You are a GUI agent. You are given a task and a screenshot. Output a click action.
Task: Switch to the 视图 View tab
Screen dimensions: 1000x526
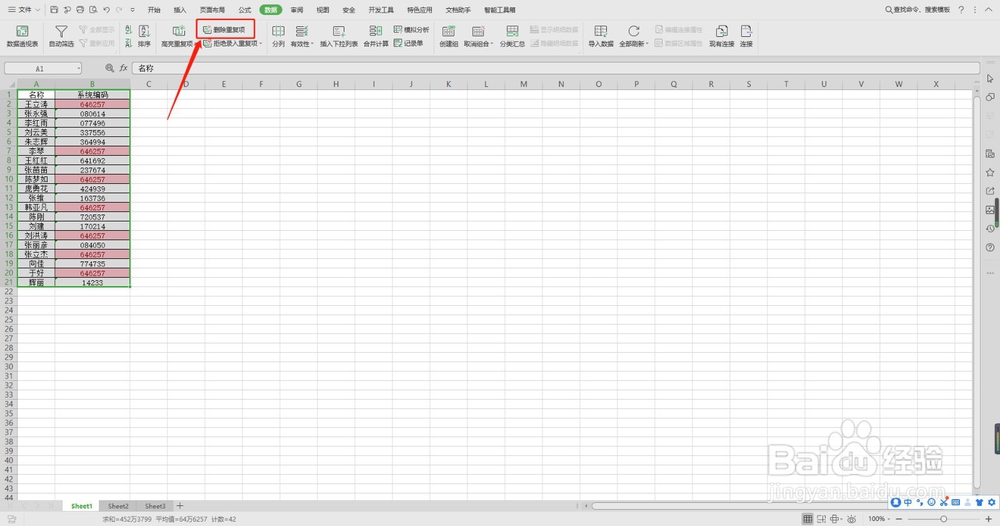tap(323, 10)
